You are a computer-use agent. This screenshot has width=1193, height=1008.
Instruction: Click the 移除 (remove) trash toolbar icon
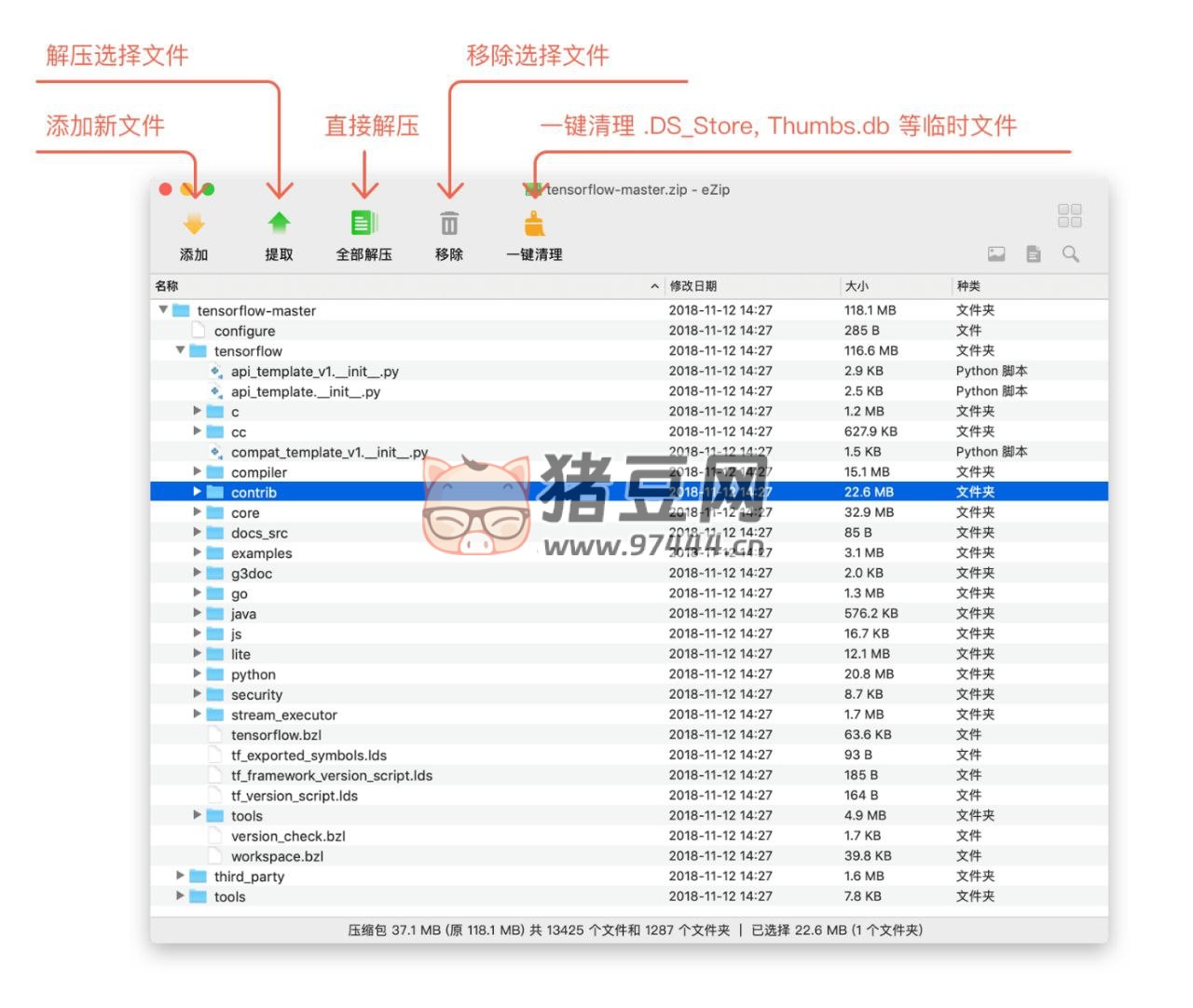coord(449,223)
